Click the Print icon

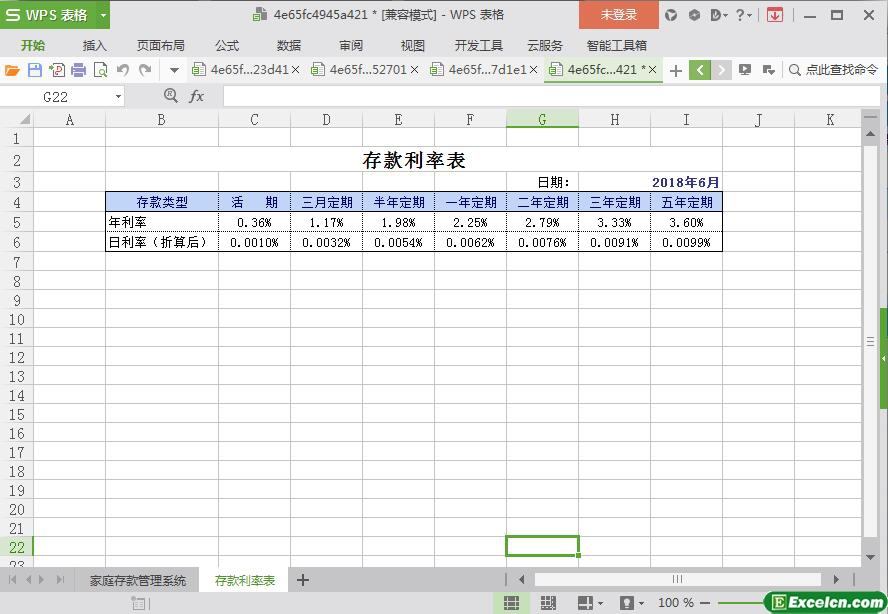pos(78,70)
